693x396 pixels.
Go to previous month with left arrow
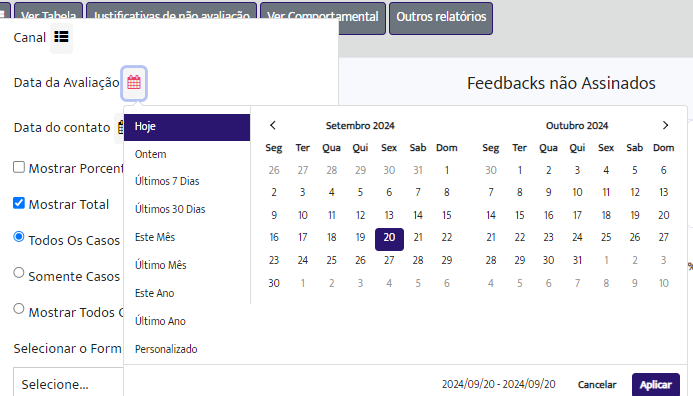click(273, 126)
